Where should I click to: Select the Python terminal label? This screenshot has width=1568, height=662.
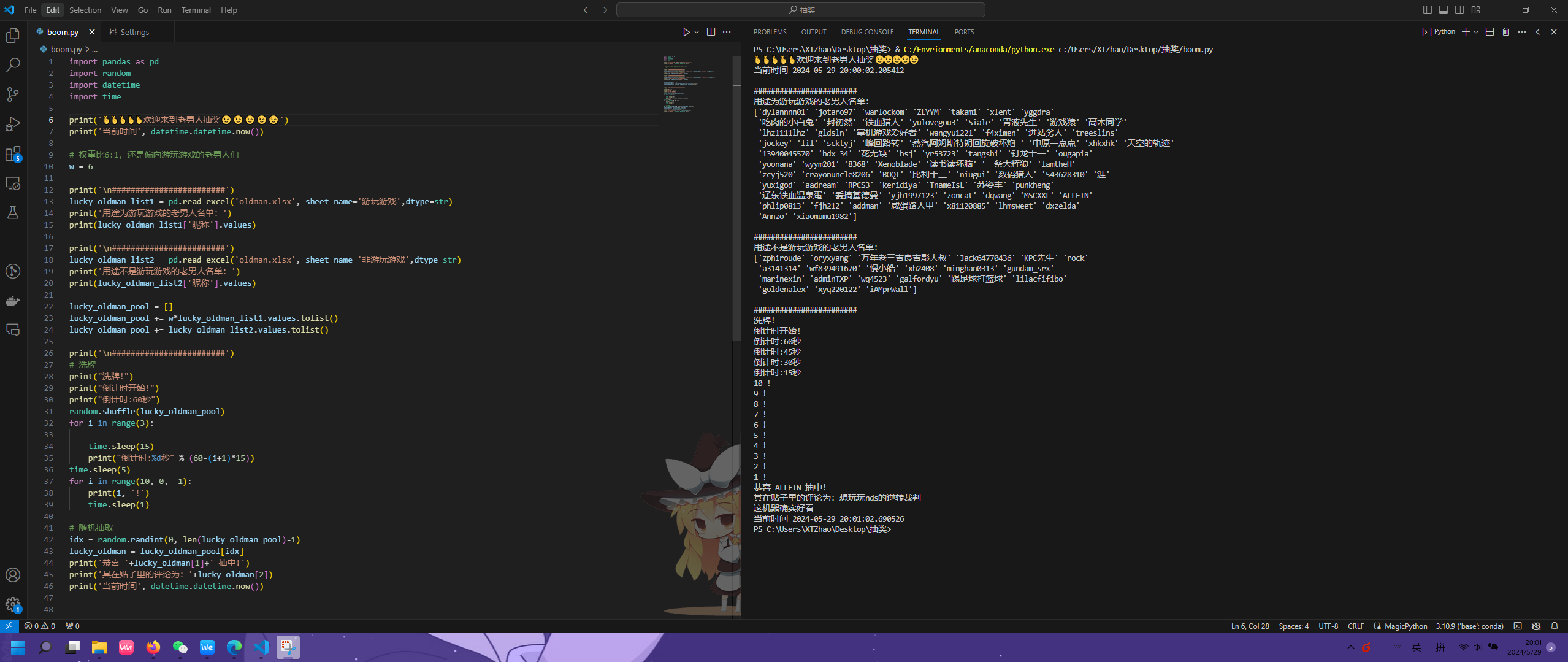point(1439,32)
